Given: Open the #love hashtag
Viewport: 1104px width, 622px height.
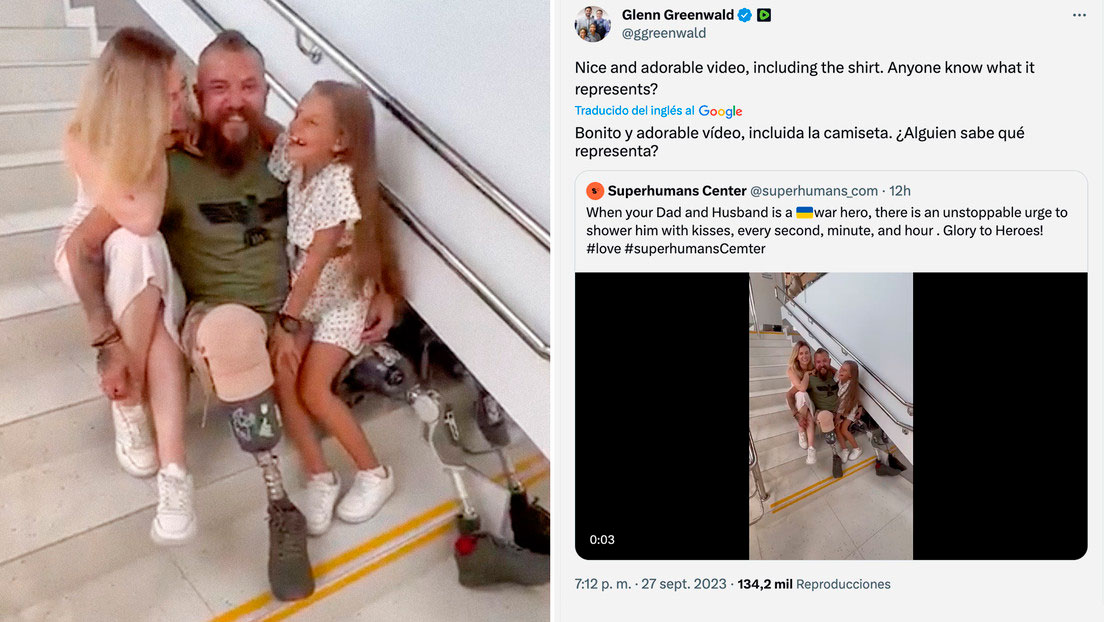Looking at the screenshot, I should tap(603, 249).
